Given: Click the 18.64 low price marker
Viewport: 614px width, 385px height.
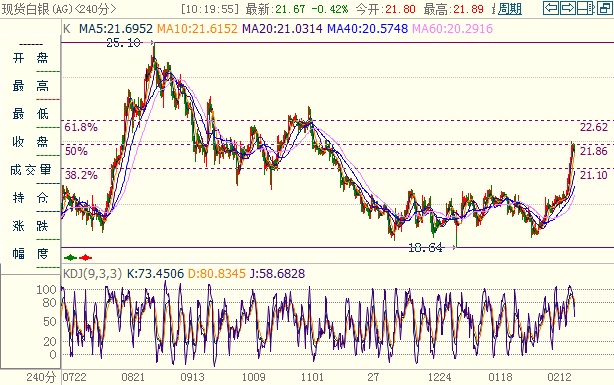Looking at the screenshot, I should 425,248.
